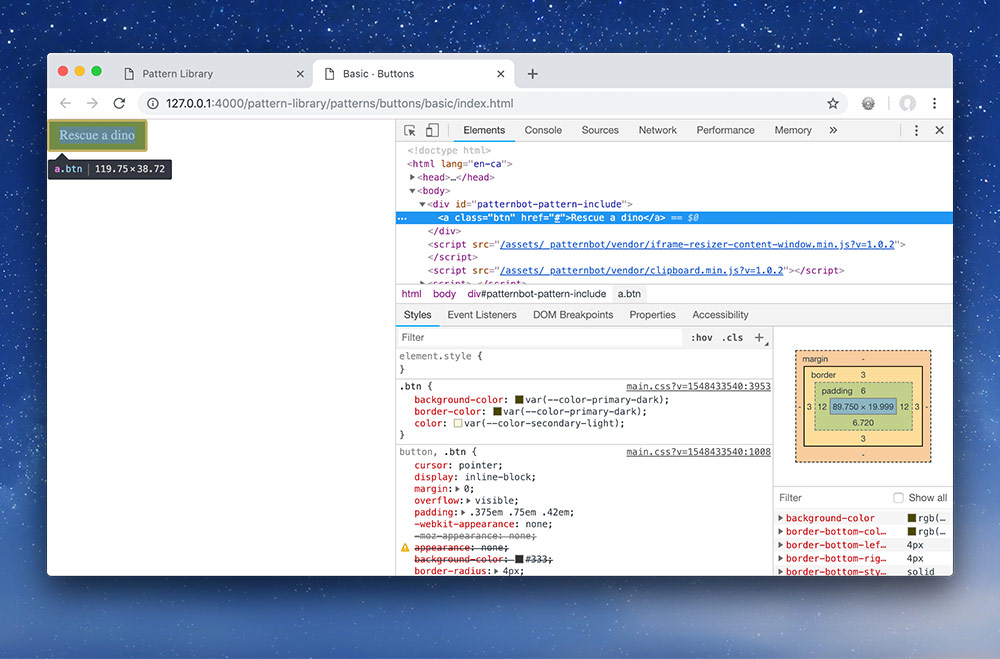This screenshot has width=1000, height=659.
Task: Toggle the device toolbar icon
Action: [x=432, y=130]
